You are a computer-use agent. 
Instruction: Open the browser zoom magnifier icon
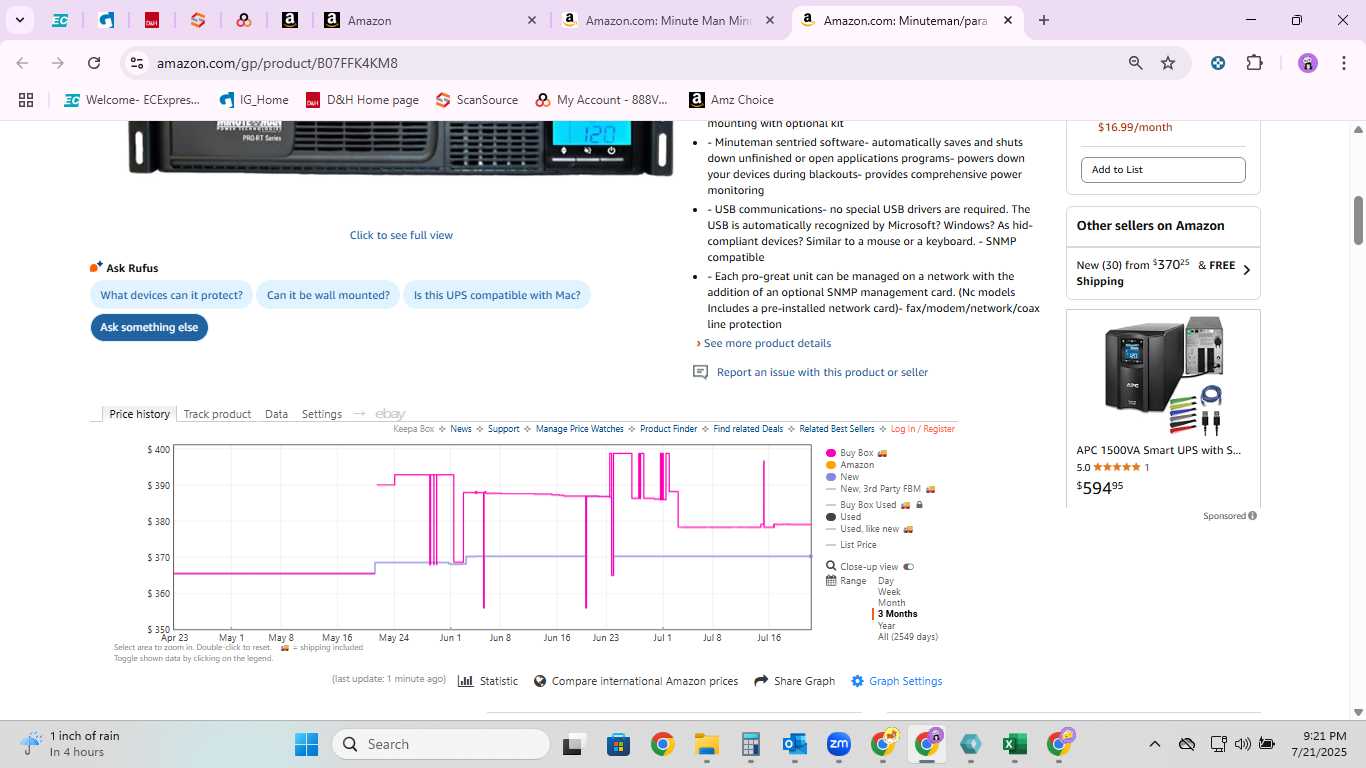pos(1136,63)
